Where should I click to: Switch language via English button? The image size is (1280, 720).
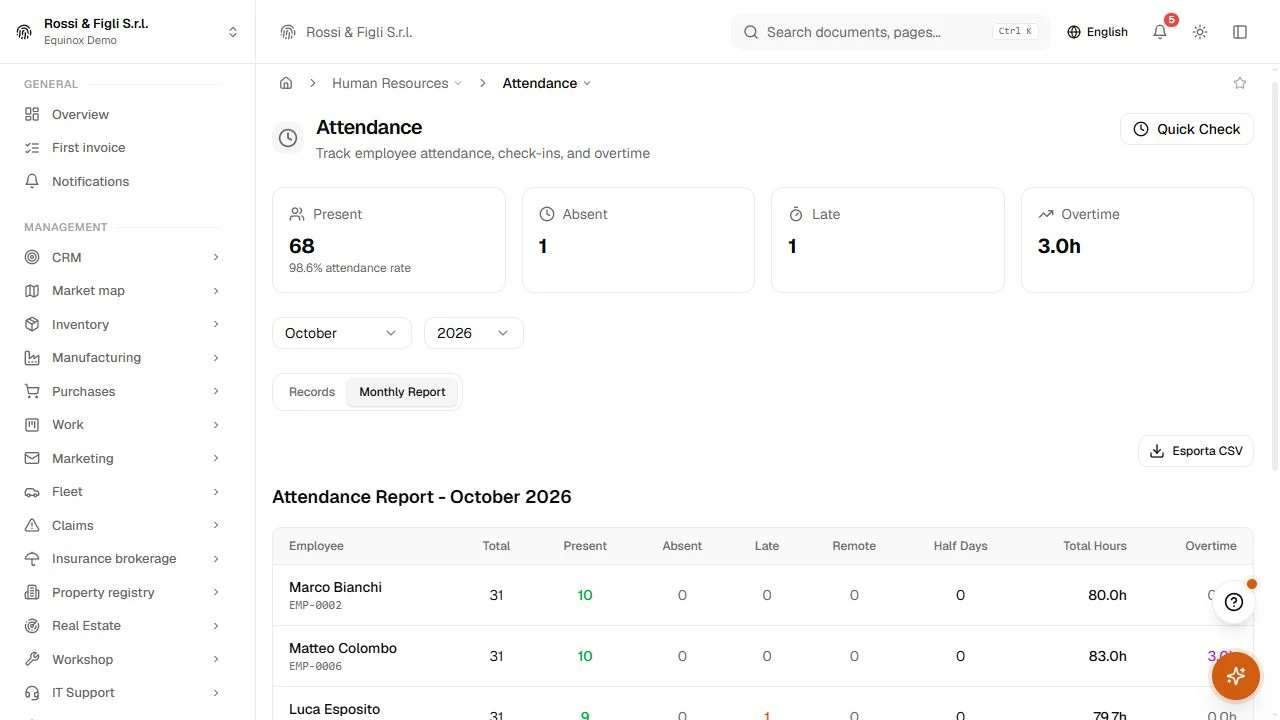pos(1097,32)
